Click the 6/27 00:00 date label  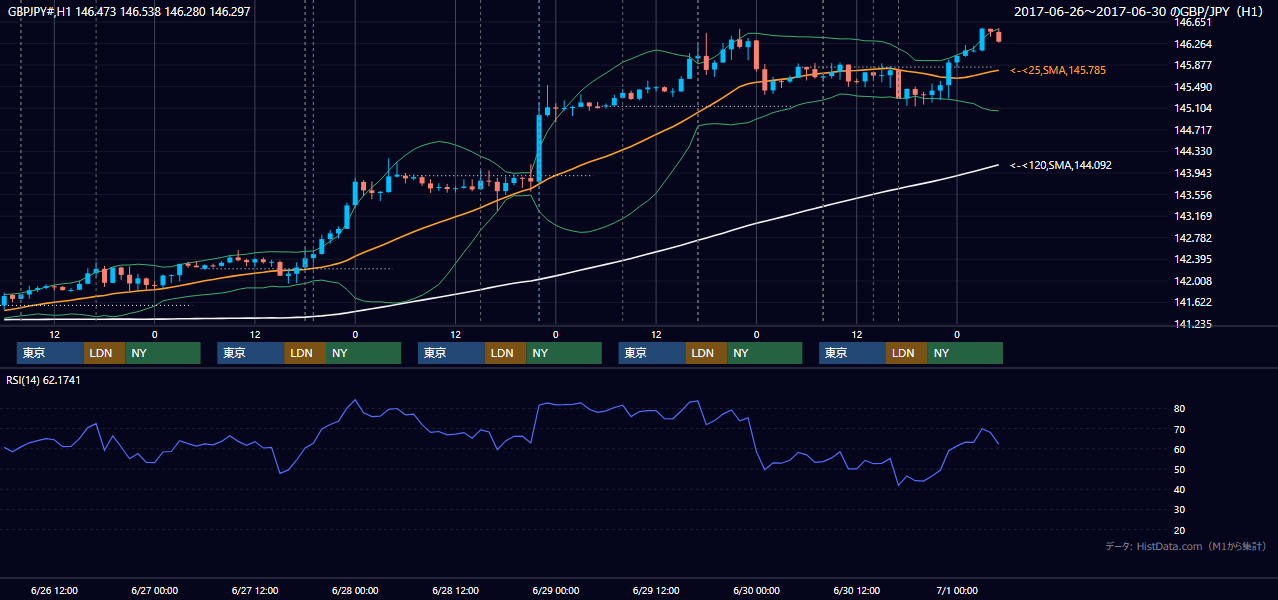(154, 590)
